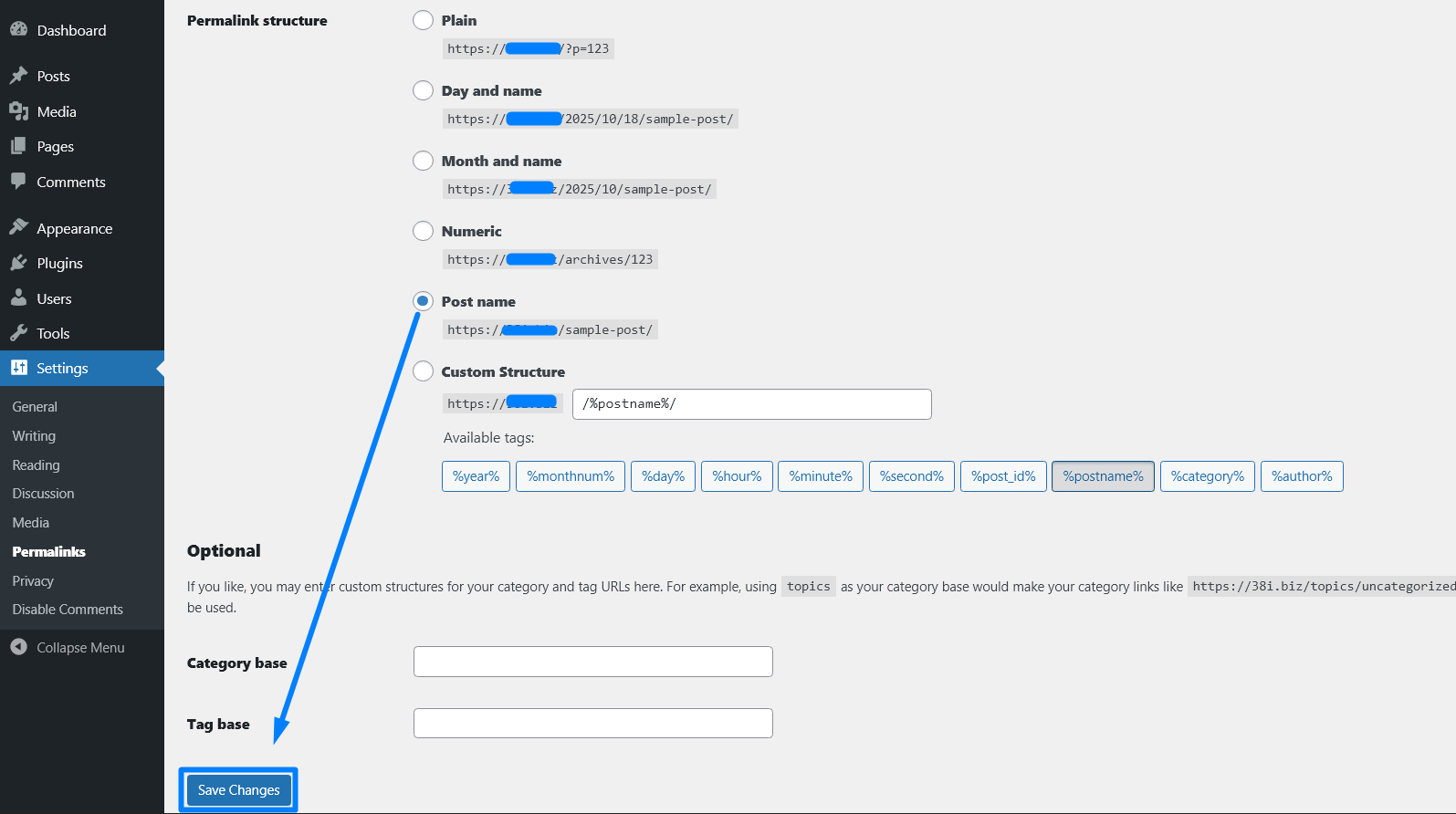Open the General settings submenu item
Image resolution: width=1456 pixels, height=814 pixels.
pos(35,407)
